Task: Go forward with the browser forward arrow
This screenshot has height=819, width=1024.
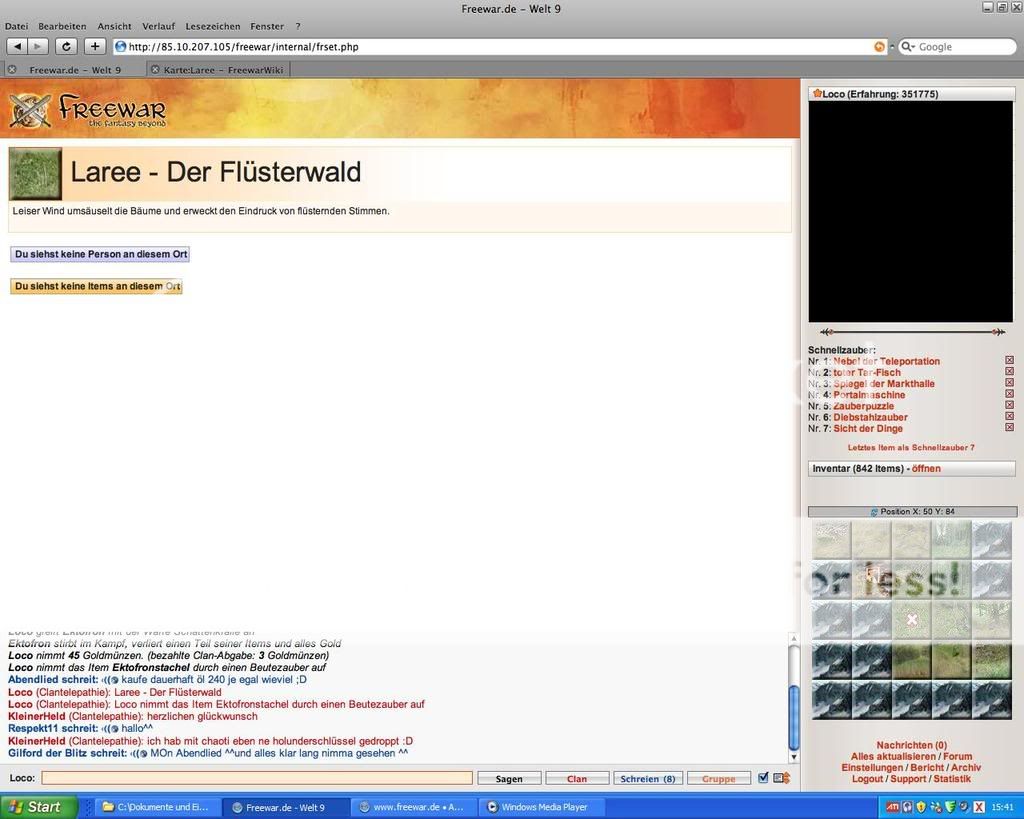Action: (x=38, y=46)
